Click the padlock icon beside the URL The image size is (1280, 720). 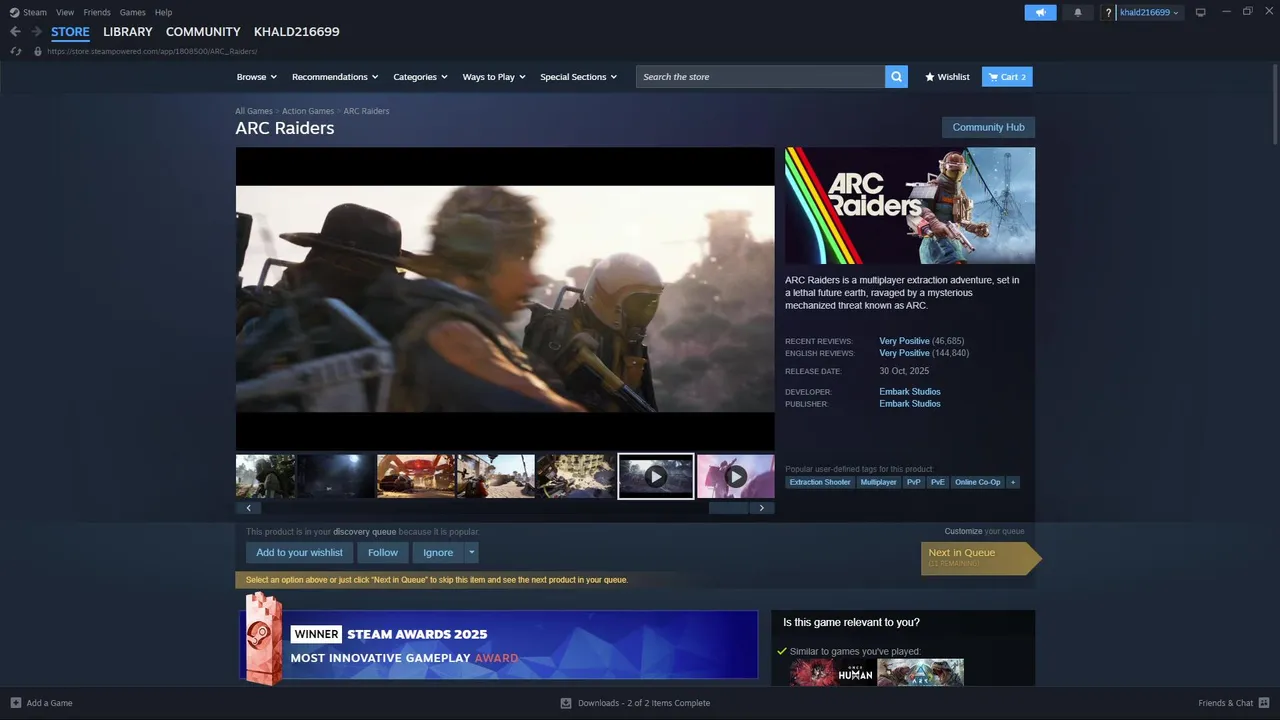pyautogui.click(x=38, y=51)
